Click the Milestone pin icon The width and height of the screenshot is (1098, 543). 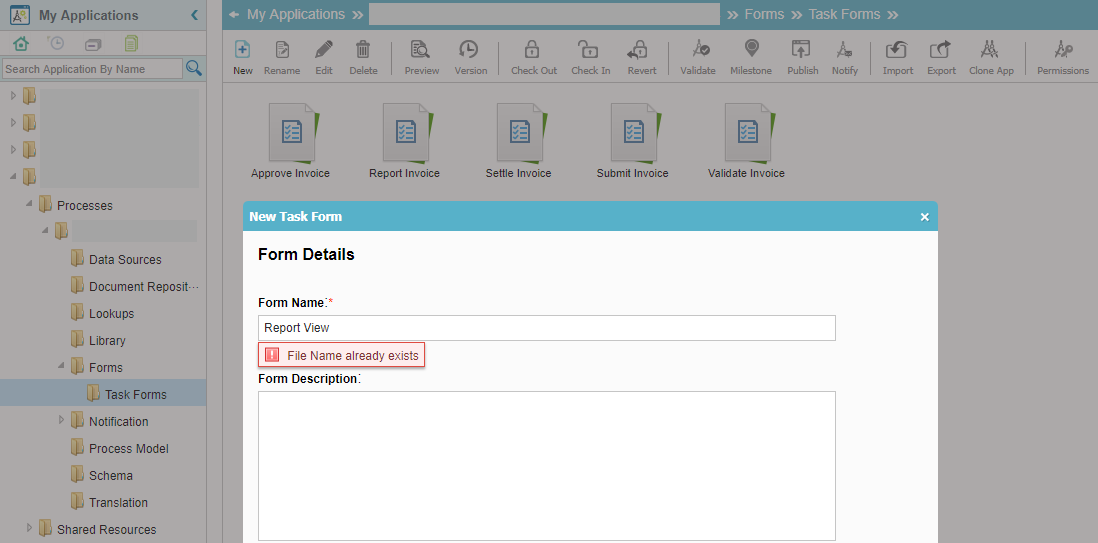(x=751, y=50)
